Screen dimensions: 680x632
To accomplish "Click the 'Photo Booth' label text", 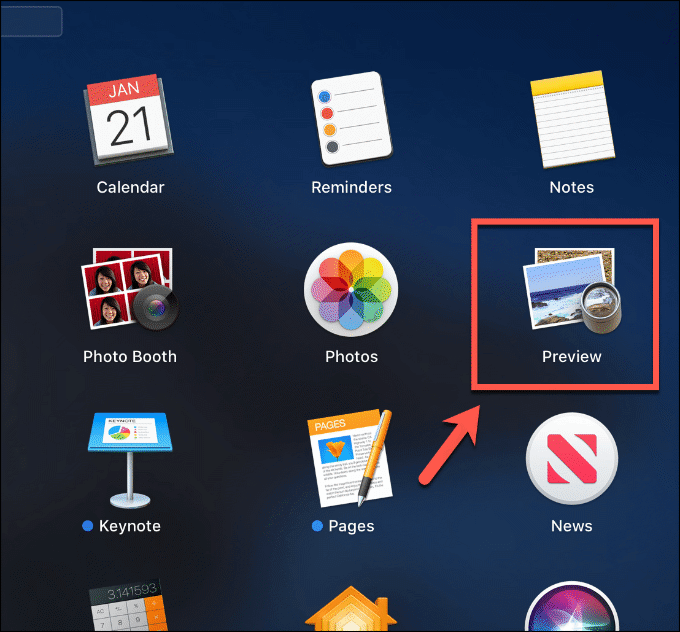I will tap(130, 357).
